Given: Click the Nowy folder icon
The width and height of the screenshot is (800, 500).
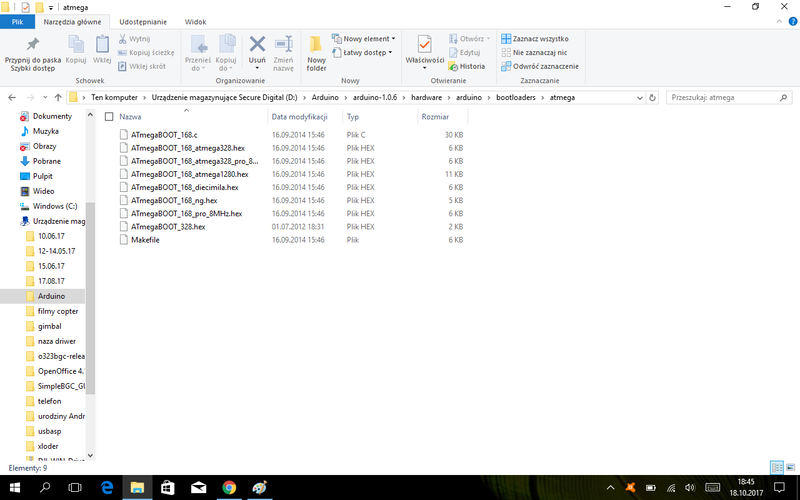Looking at the screenshot, I should pyautogui.click(x=316, y=52).
